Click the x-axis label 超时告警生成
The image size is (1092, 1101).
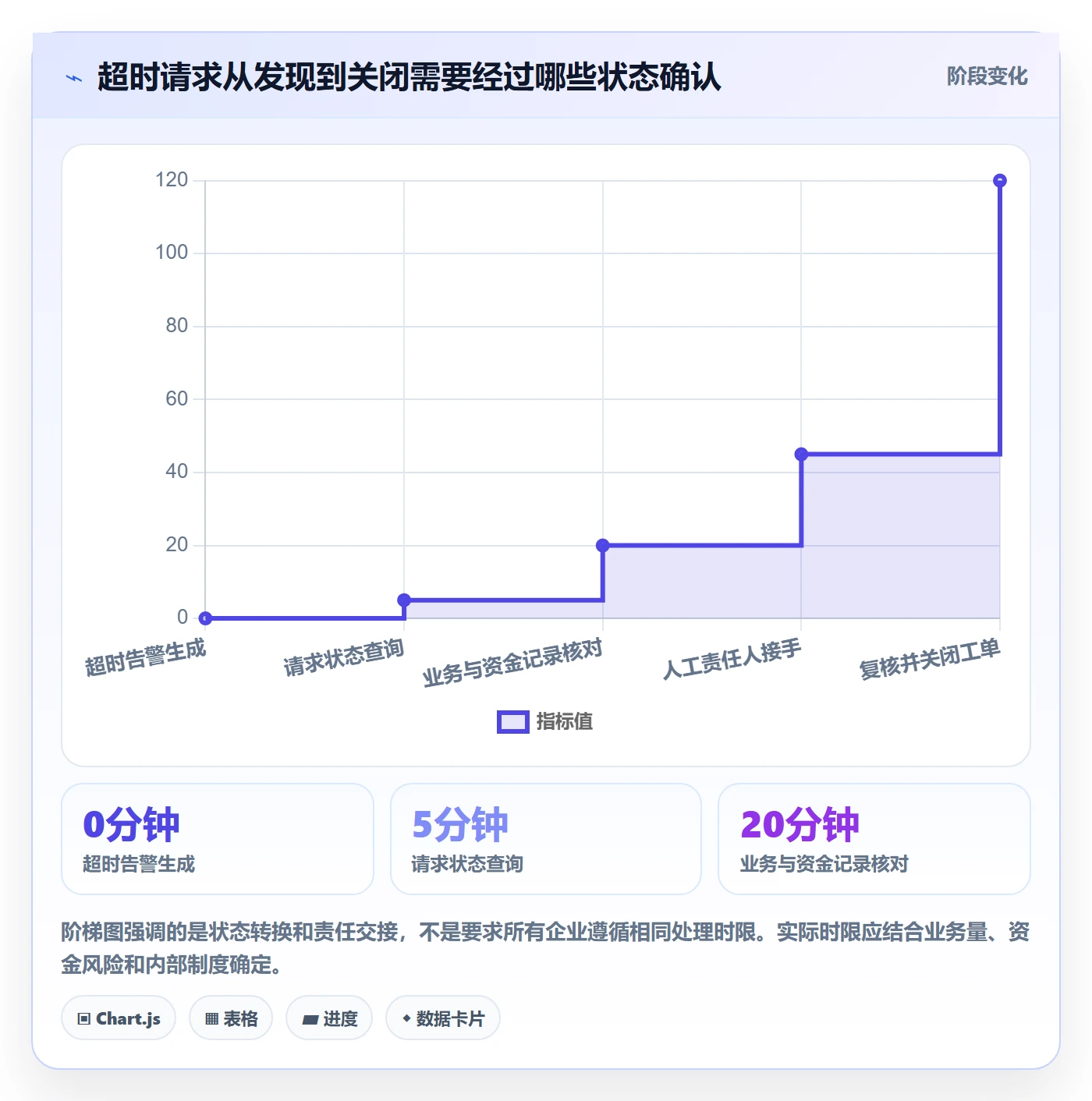coord(145,657)
